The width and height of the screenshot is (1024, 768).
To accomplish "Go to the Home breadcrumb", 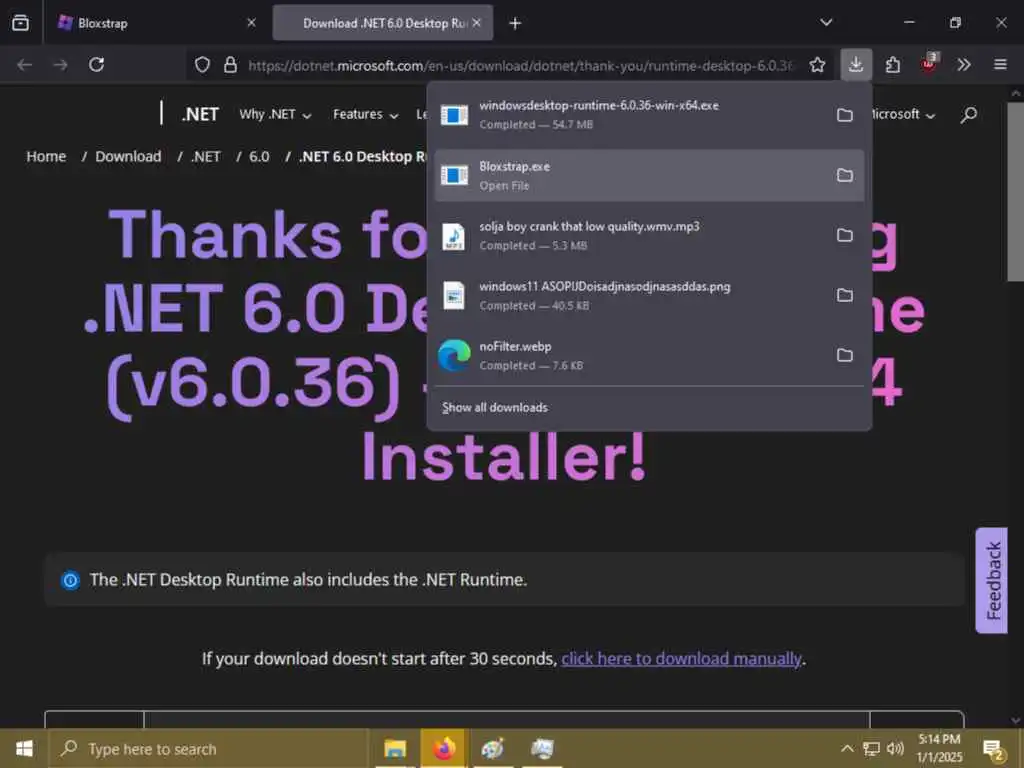I will point(46,157).
